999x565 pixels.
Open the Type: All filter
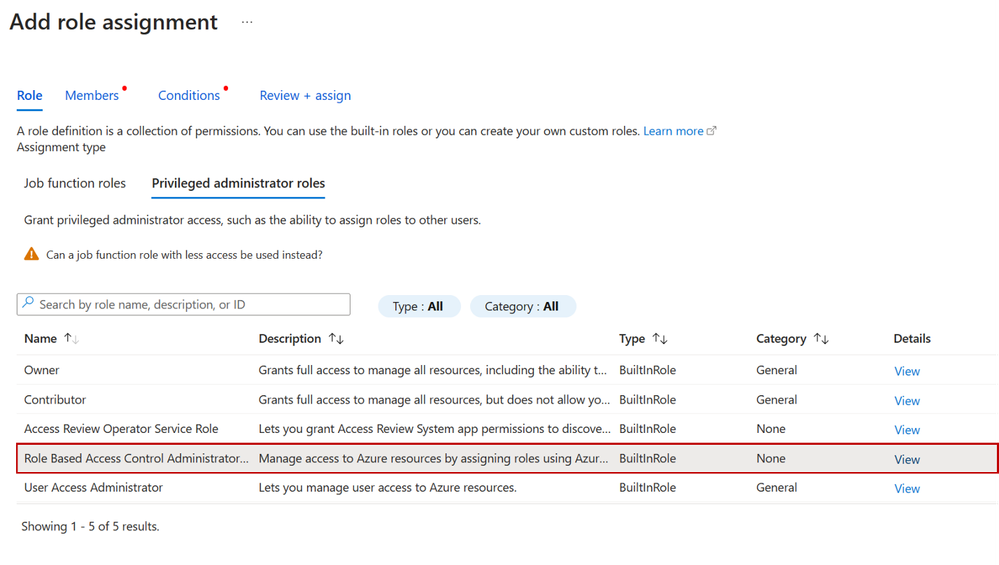click(418, 306)
